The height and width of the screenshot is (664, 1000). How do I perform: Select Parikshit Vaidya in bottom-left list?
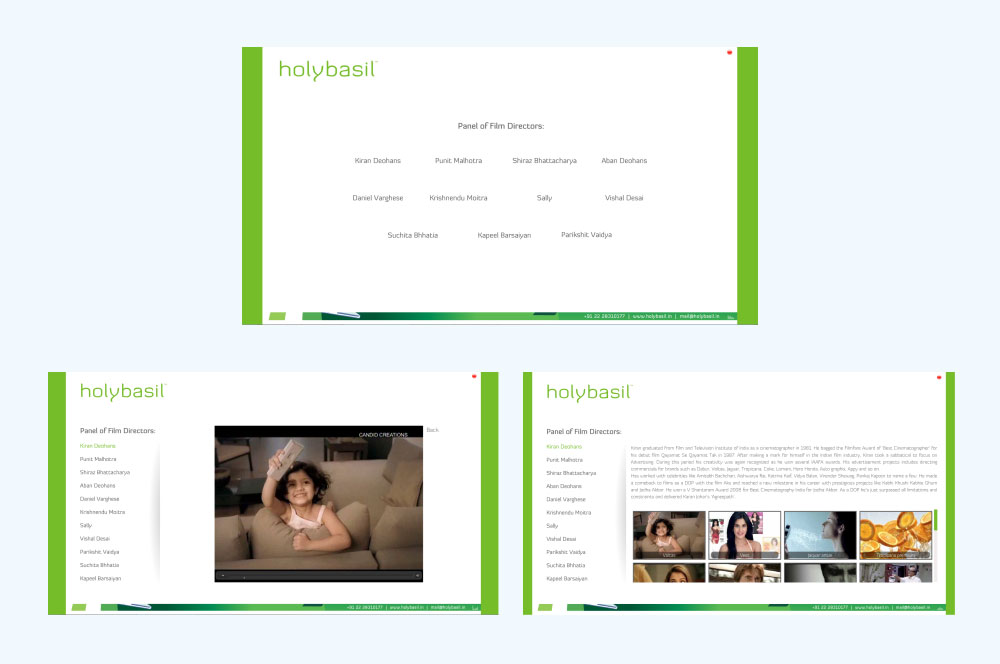pos(99,552)
